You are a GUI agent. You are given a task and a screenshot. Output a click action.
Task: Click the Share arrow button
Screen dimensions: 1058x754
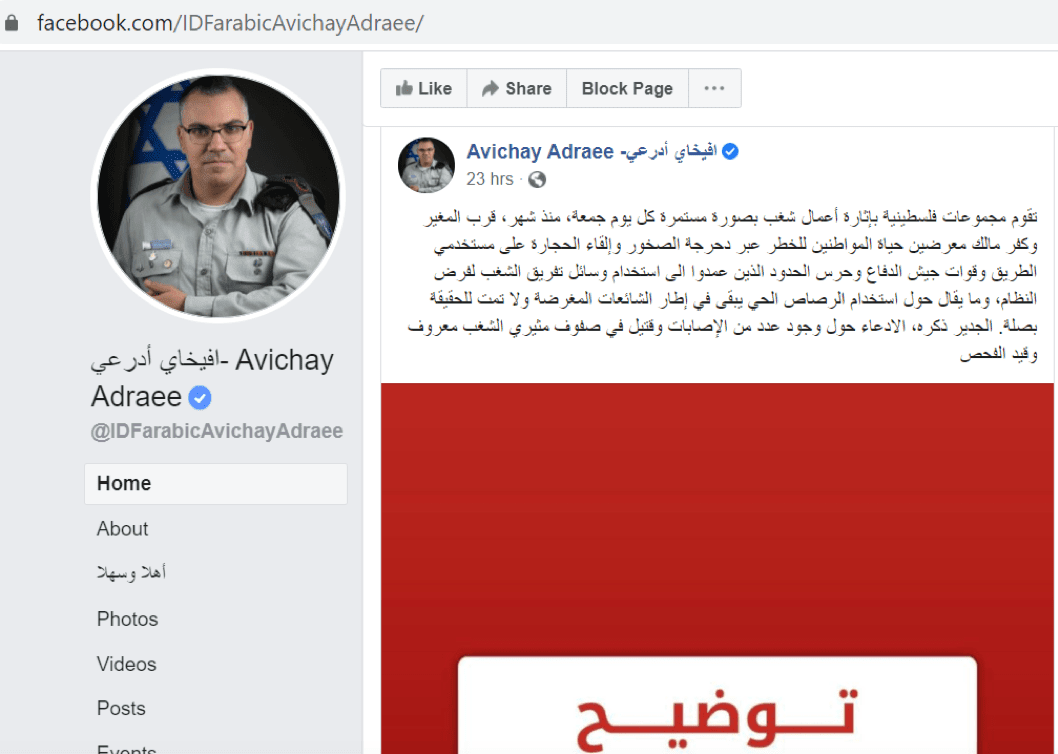[x=517, y=88]
